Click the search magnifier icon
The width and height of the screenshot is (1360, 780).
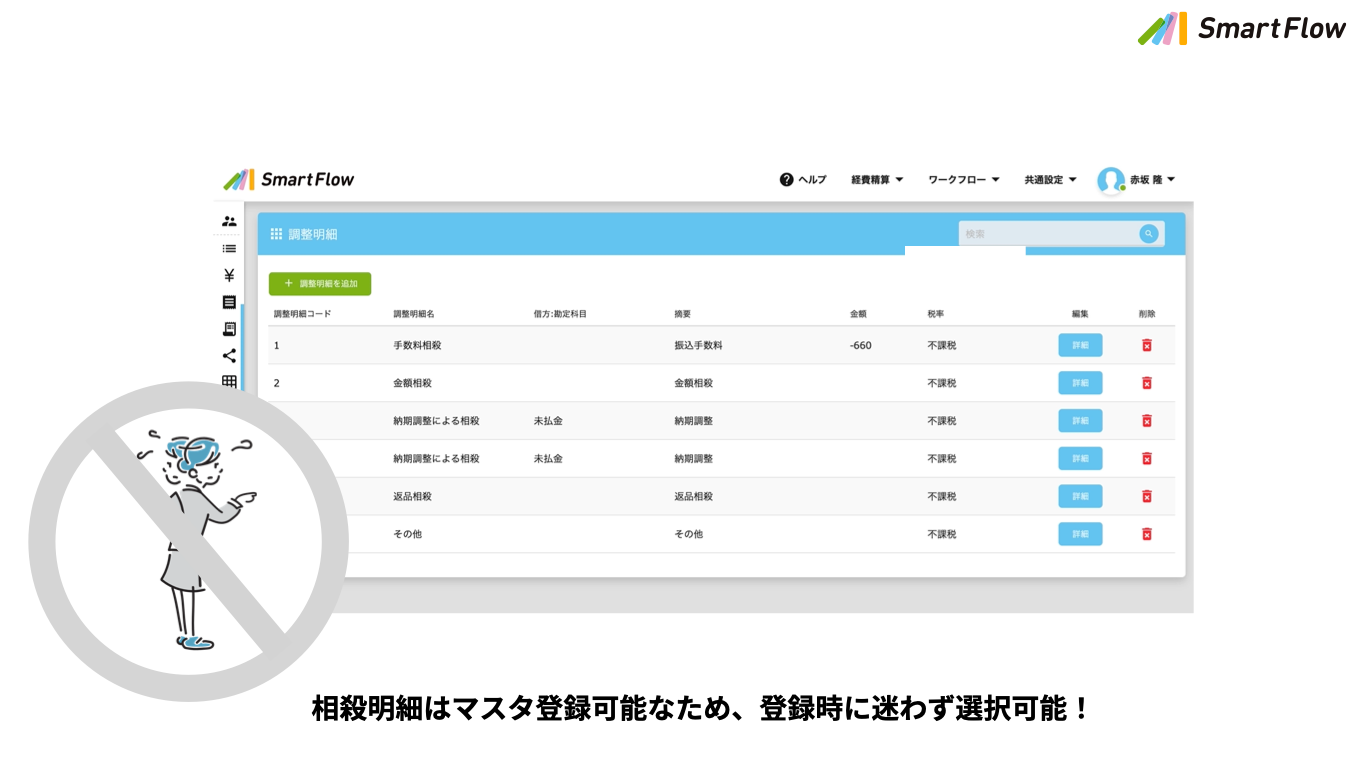click(x=1149, y=234)
